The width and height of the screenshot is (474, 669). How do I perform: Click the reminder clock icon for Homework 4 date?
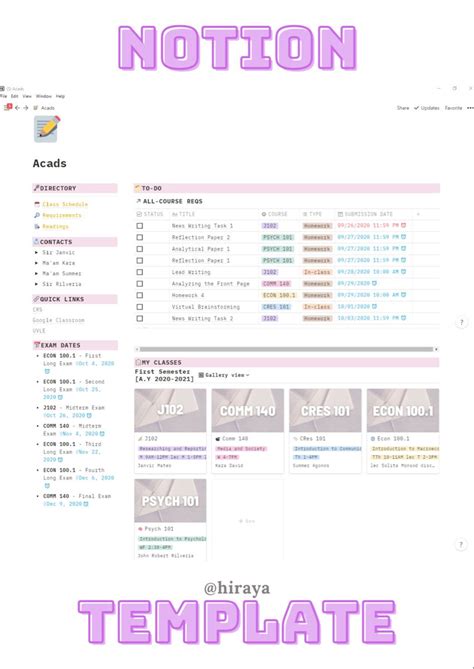pos(403,295)
